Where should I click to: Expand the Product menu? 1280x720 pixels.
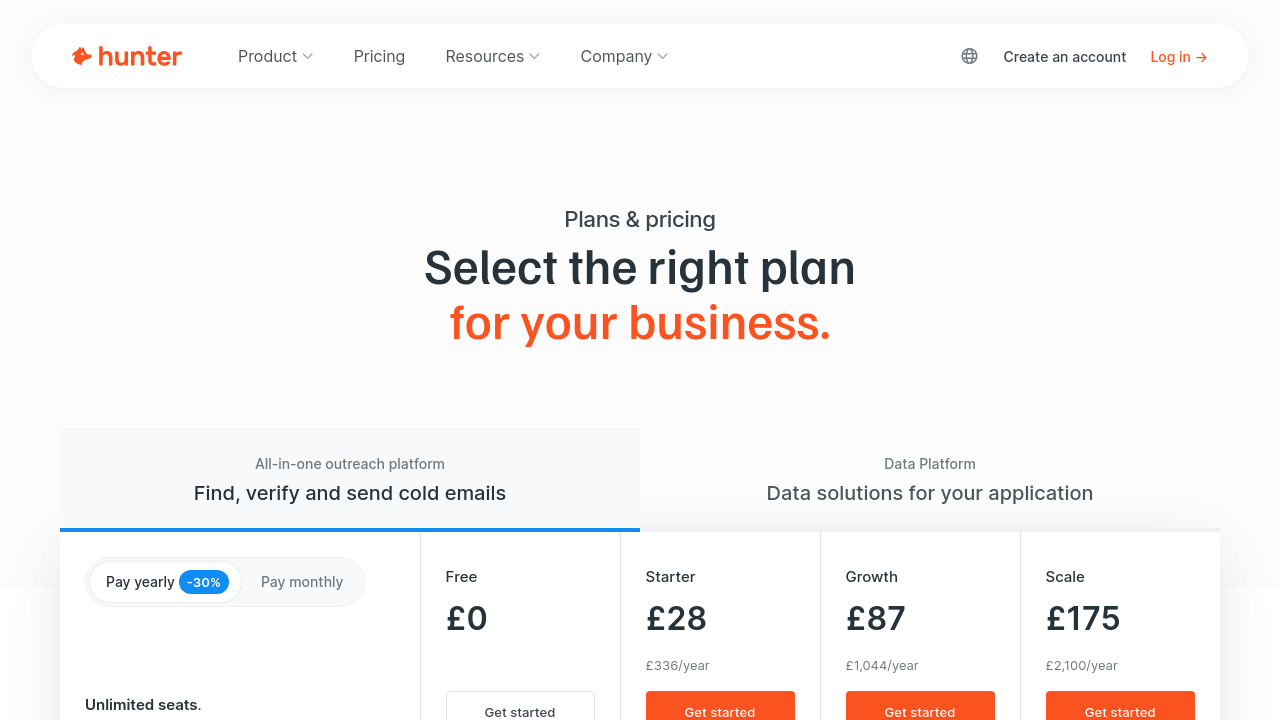(x=275, y=56)
